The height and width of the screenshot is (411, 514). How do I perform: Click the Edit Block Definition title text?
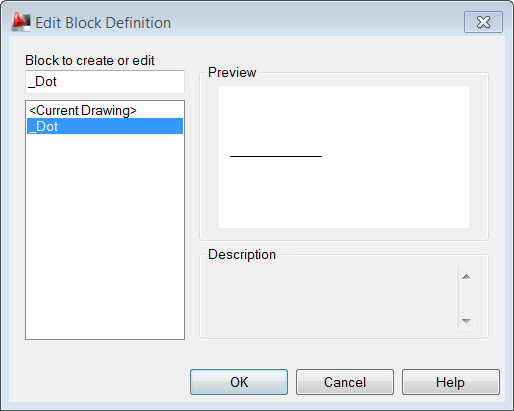tap(103, 23)
